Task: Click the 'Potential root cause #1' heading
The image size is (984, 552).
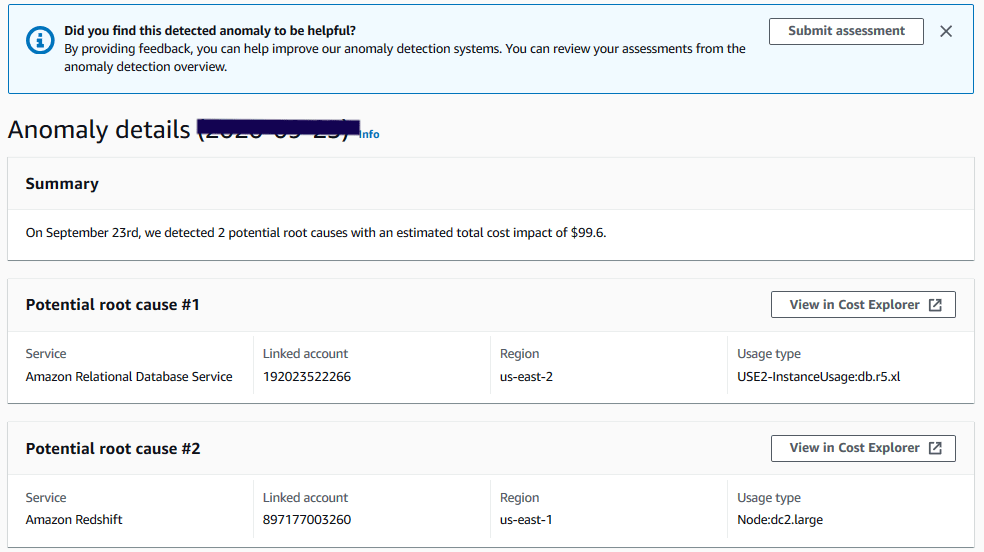Action: 112,305
